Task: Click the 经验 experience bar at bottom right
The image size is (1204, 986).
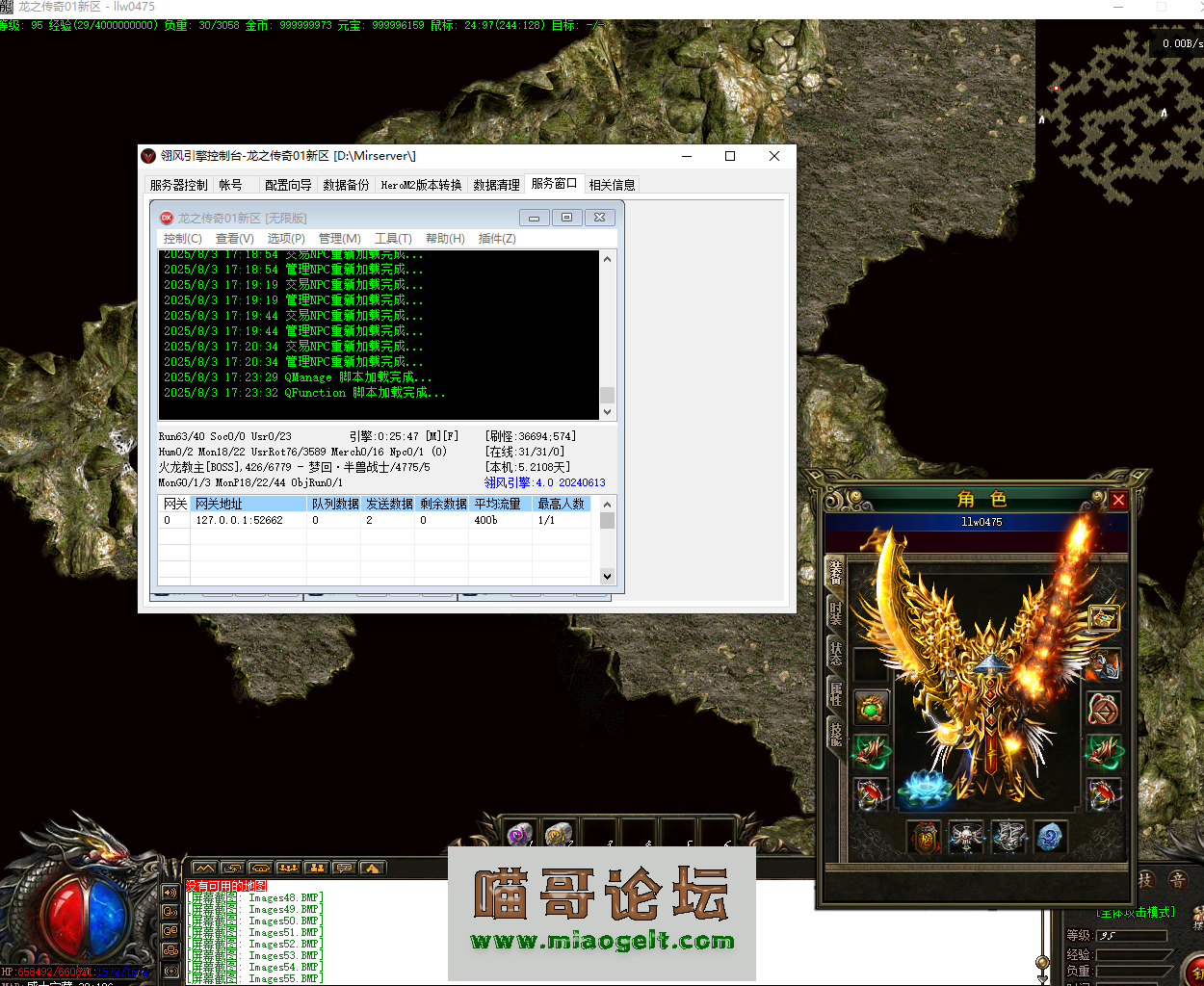Action: (1132, 955)
